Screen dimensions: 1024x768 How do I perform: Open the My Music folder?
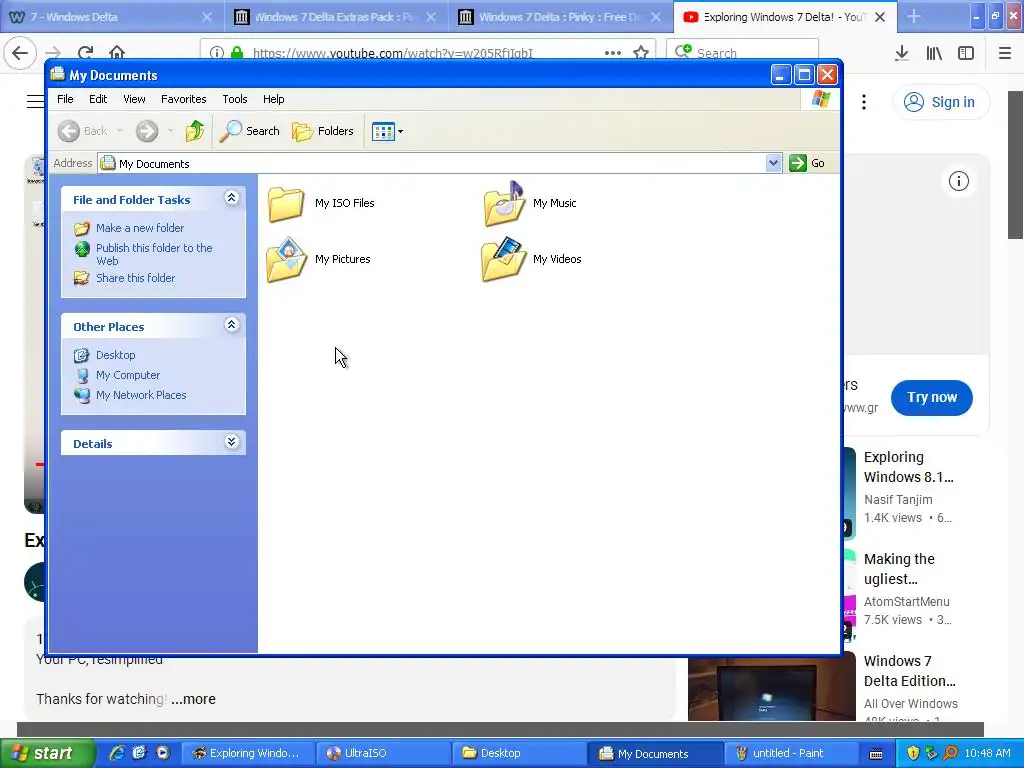[530, 203]
